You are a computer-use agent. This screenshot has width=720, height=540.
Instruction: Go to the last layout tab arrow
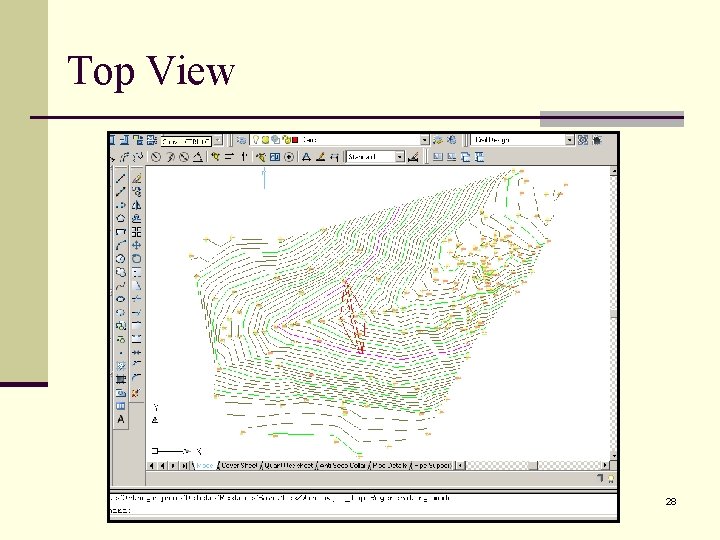pos(184,466)
